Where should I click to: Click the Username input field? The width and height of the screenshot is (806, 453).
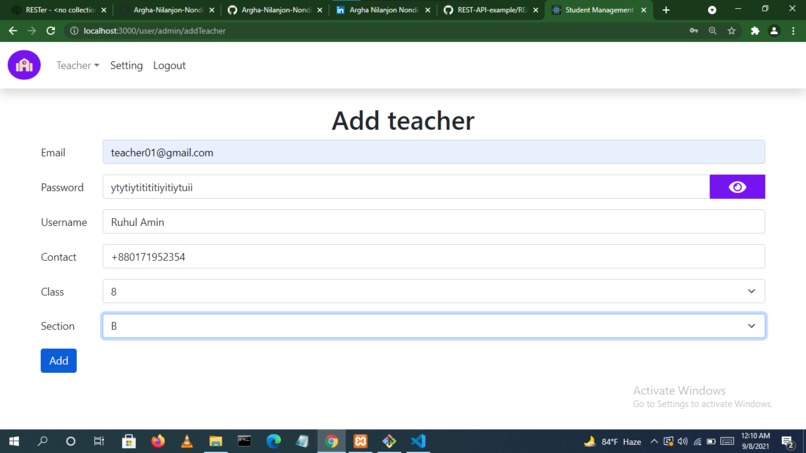[433, 222]
